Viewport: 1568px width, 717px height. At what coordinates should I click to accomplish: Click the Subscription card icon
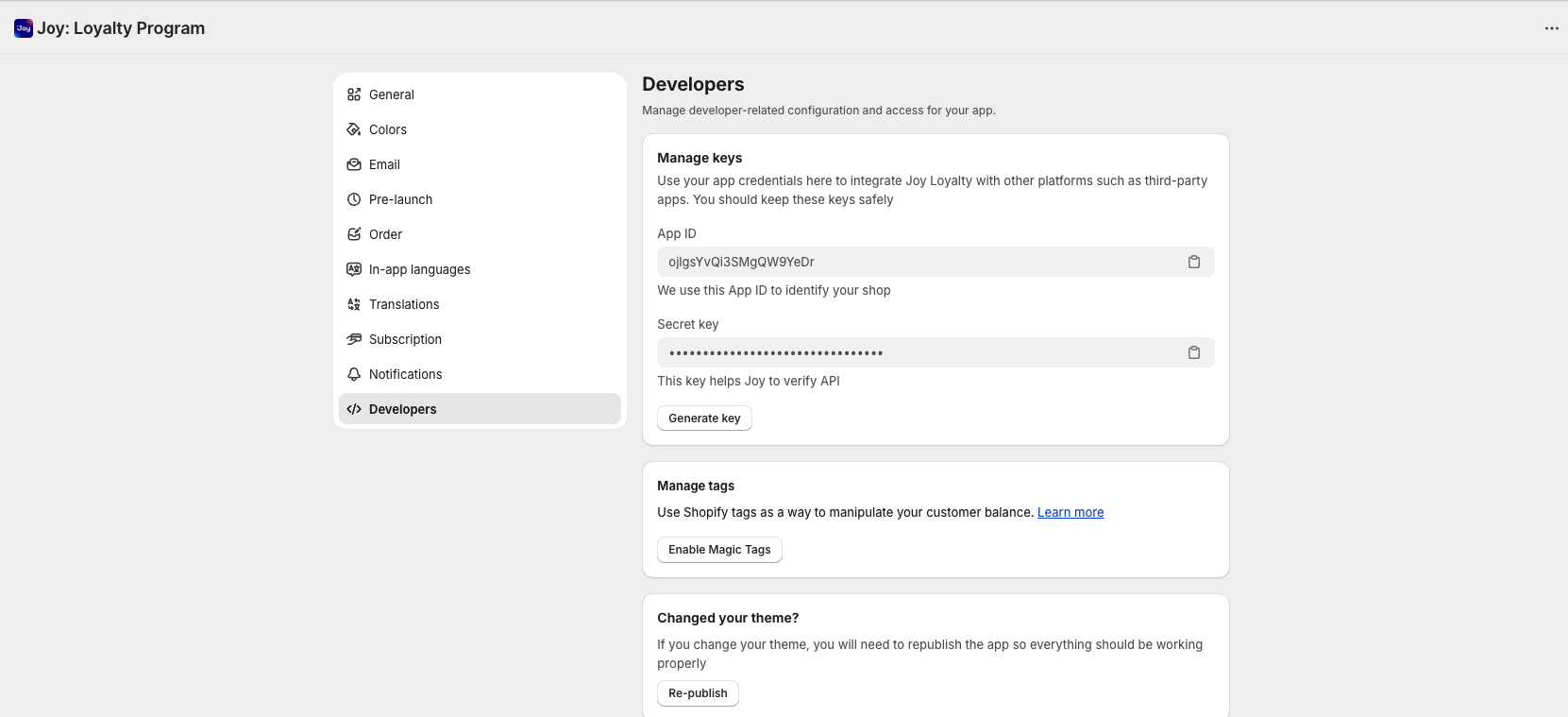pyautogui.click(x=354, y=339)
